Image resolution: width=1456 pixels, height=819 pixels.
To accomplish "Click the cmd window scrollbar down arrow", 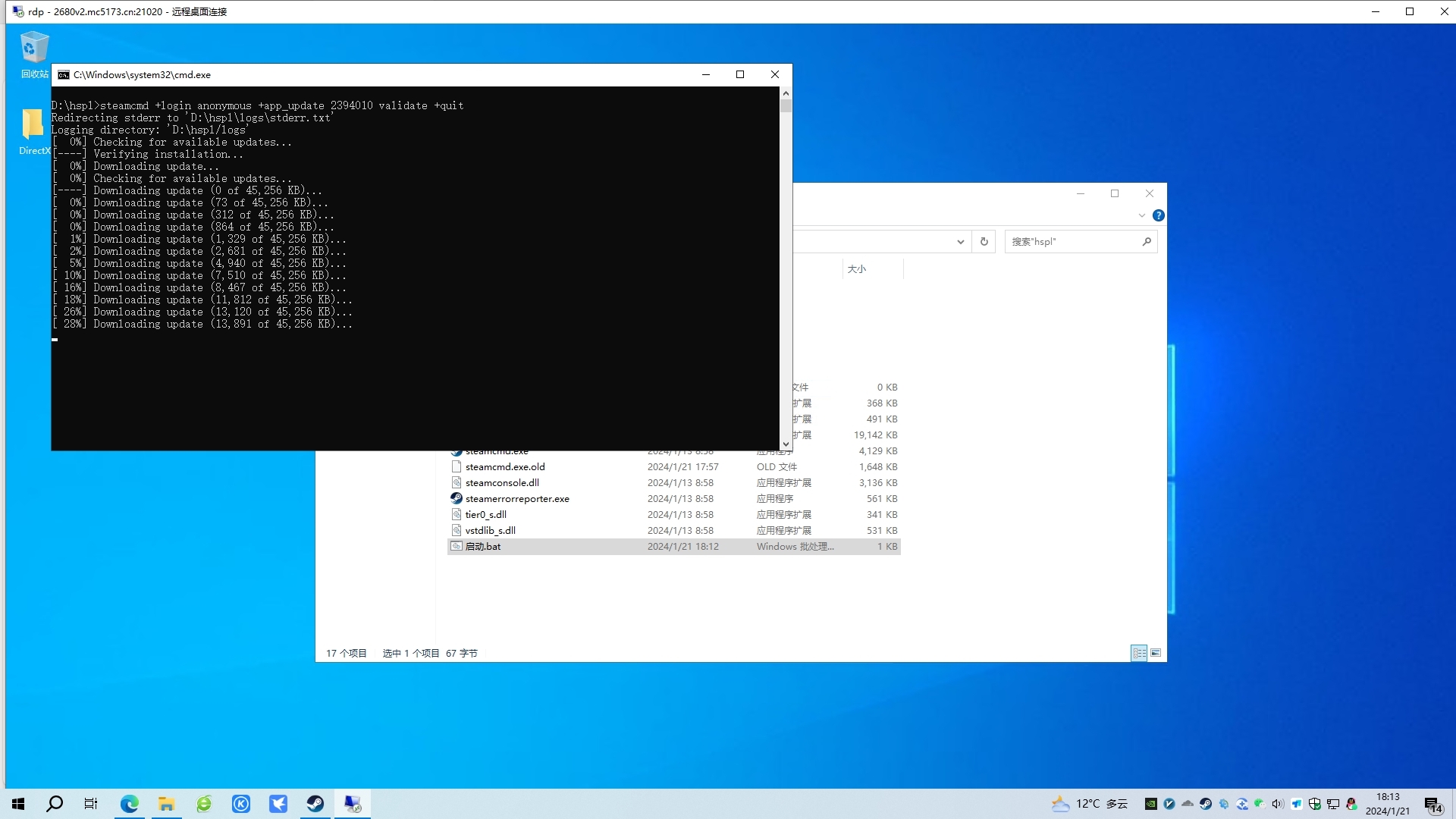I will click(x=786, y=444).
